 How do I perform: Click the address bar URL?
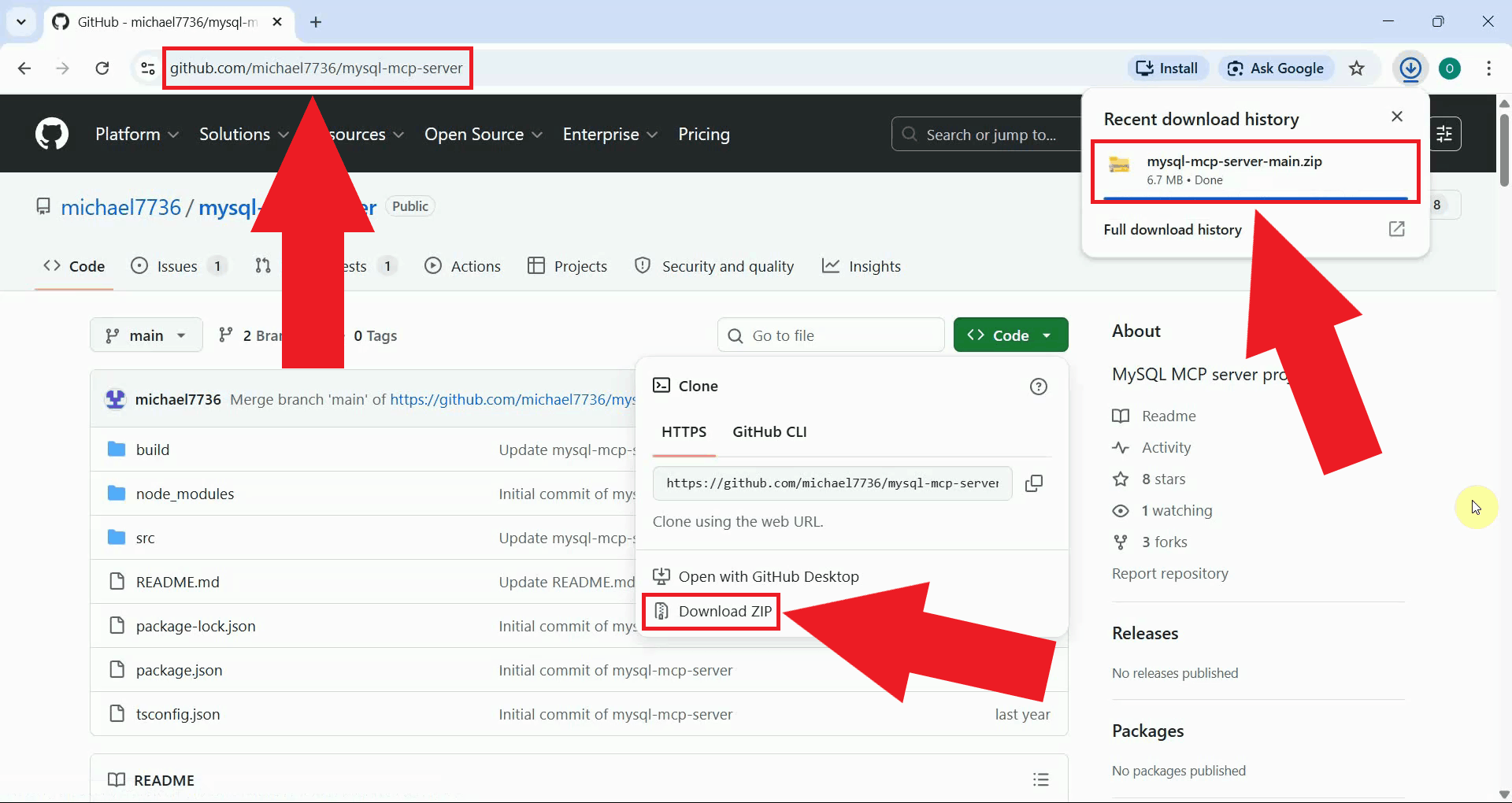tap(317, 68)
